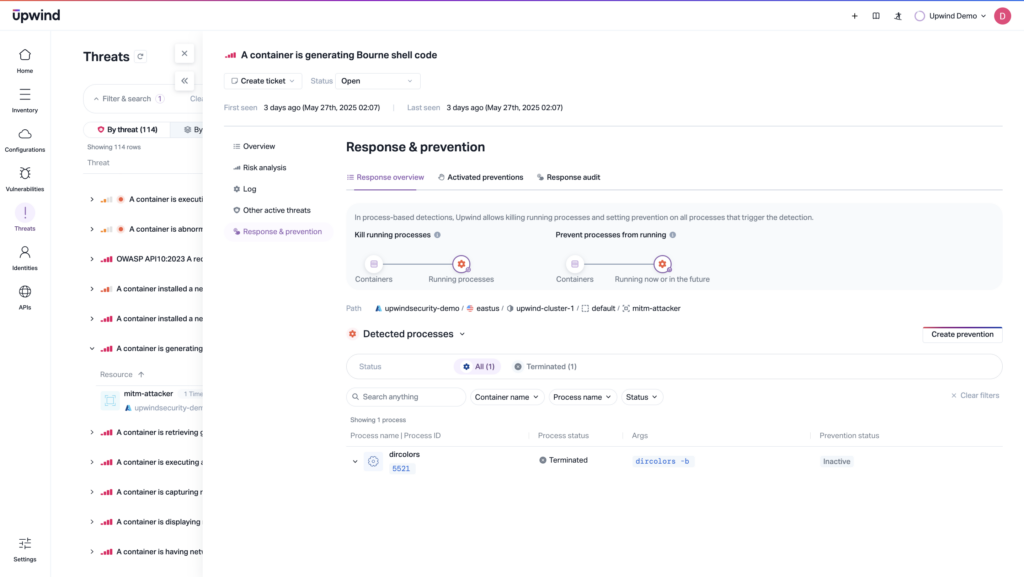The height and width of the screenshot is (577, 1024).
Task: Open the Vulnerabilities page
Action: click(25, 179)
